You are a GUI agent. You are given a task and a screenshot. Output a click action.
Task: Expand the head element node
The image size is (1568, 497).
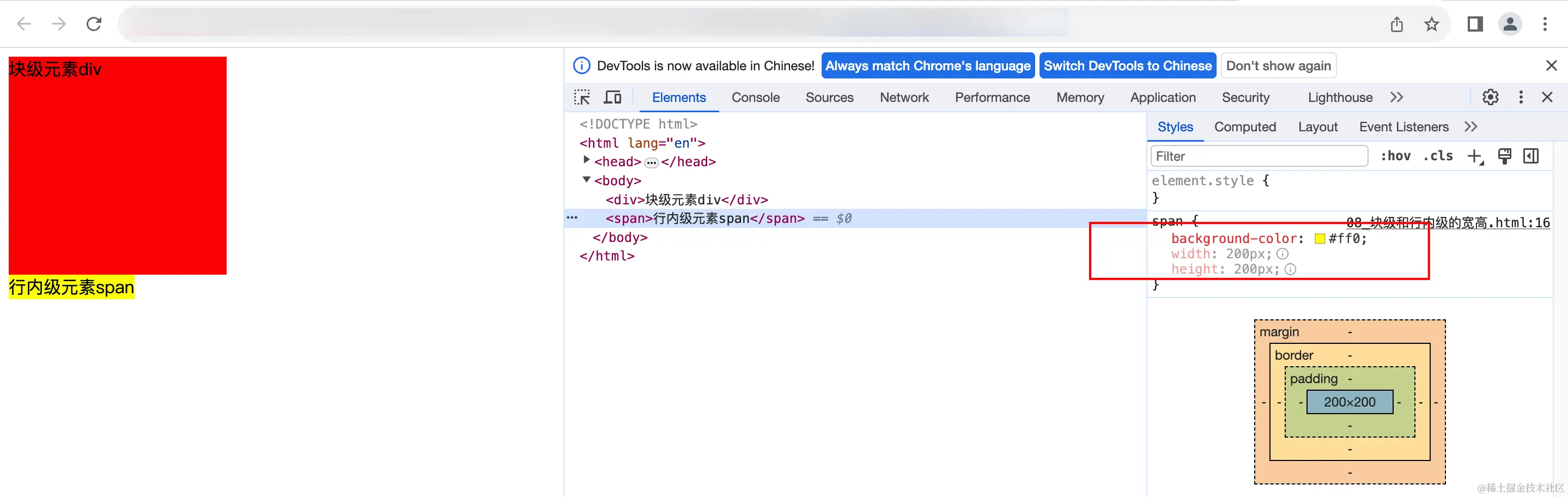click(x=586, y=160)
